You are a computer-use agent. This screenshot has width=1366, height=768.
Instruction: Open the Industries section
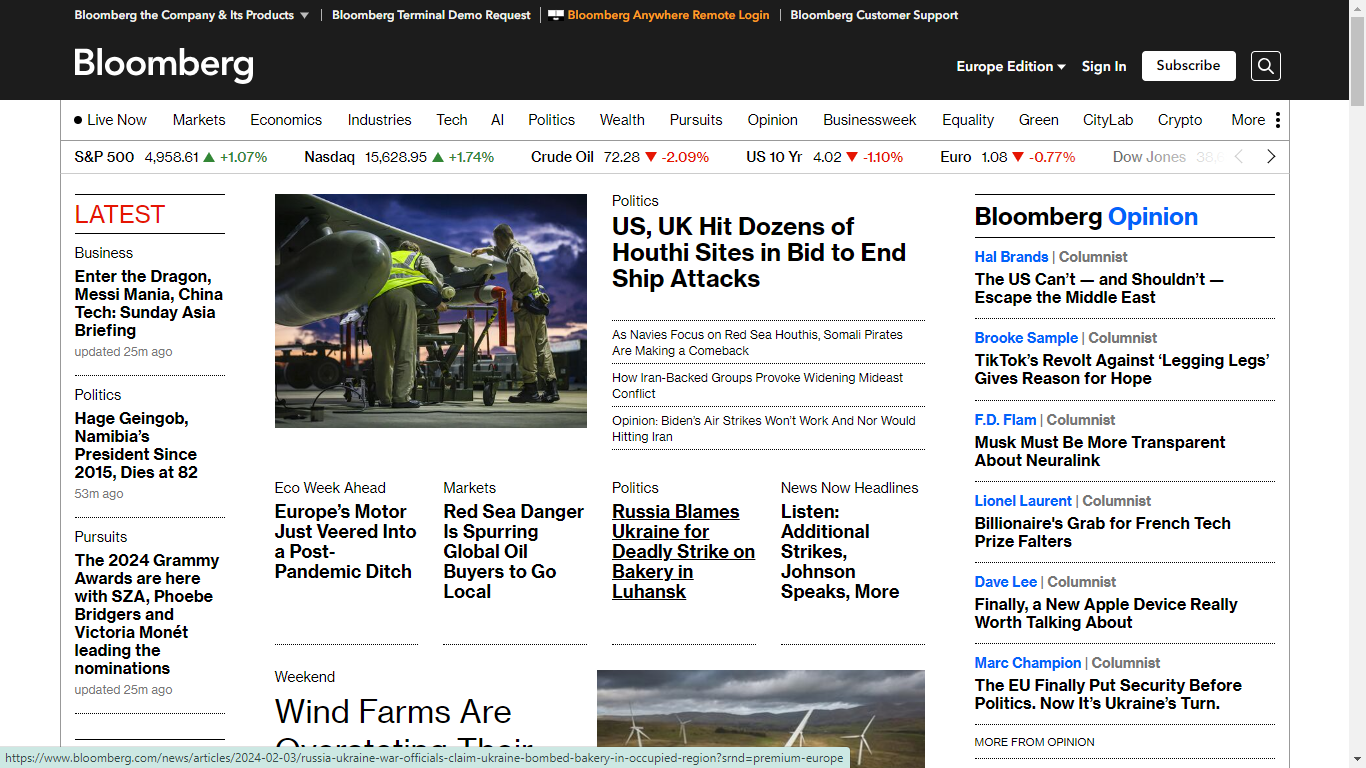(x=379, y=120)
